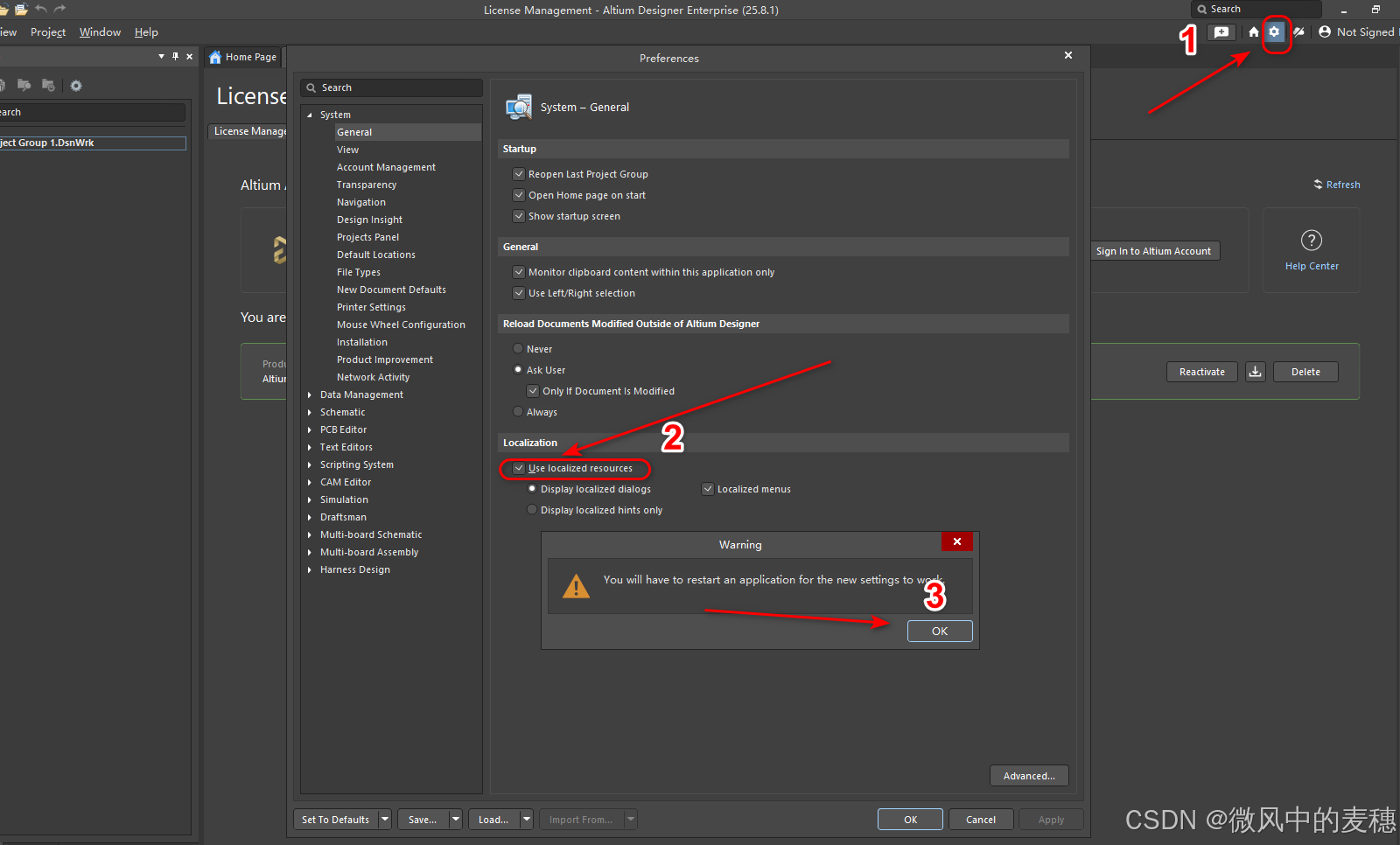This screenshot has width=1400, height=845.
Task: Select Display localized dialogs option
Action: [x=532, y=488]
